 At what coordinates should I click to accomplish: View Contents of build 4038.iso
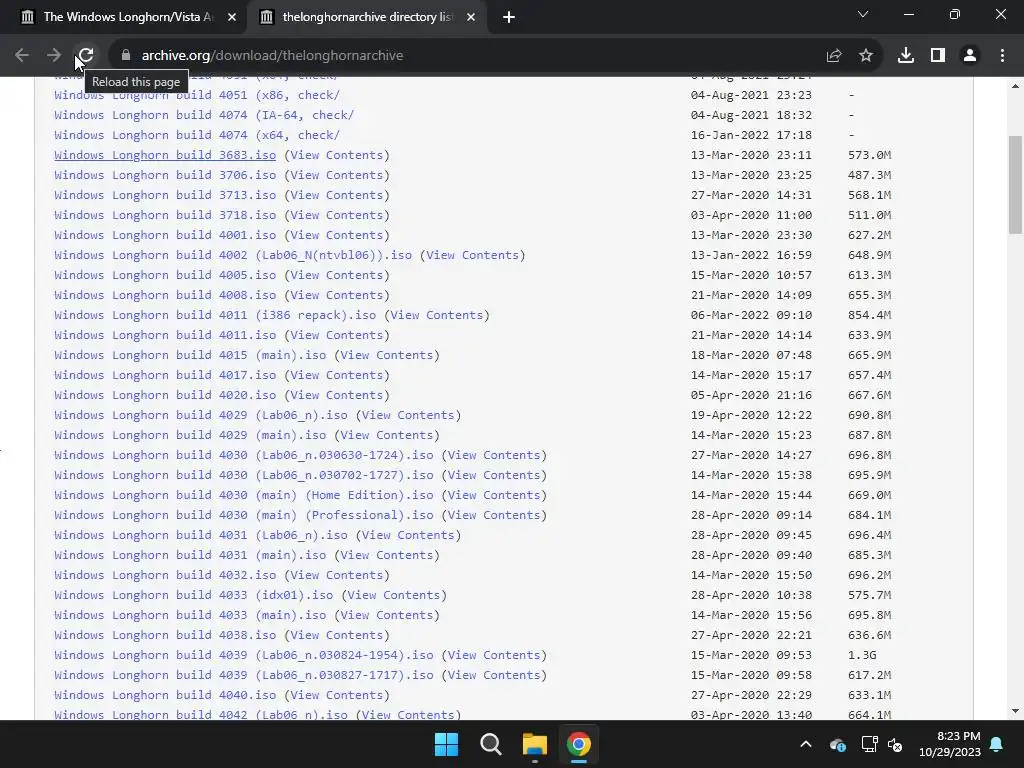[x=336, y=635]
